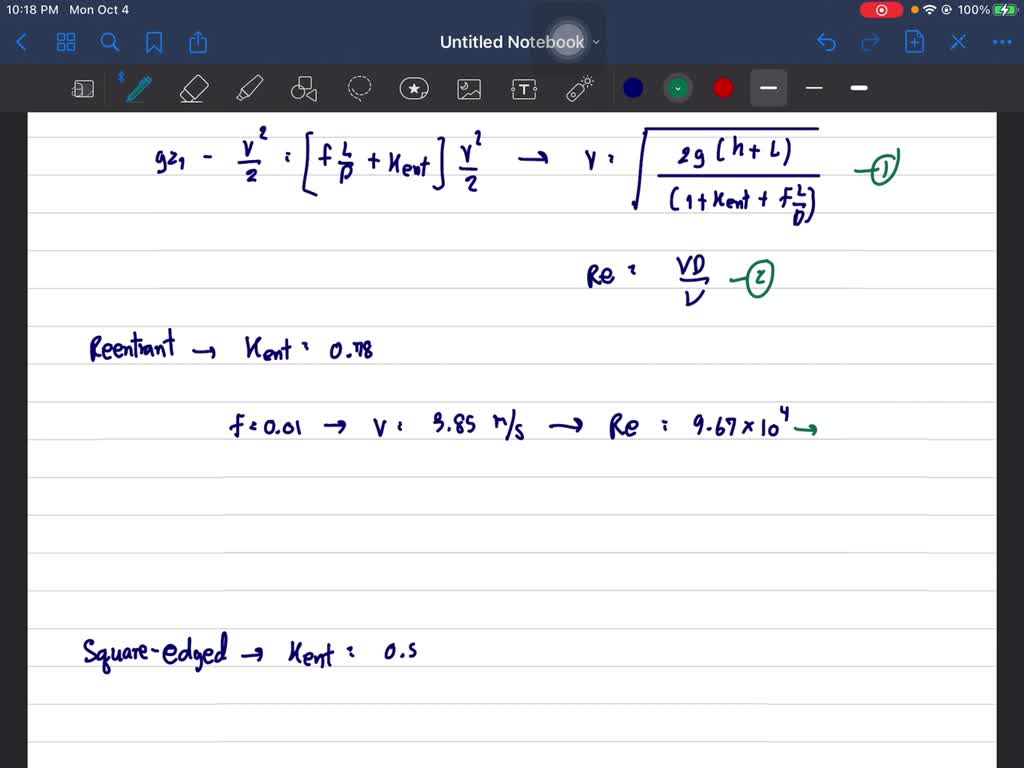Open the search in the notebook
1024x768 pixels.
click(x=108, y=42)
